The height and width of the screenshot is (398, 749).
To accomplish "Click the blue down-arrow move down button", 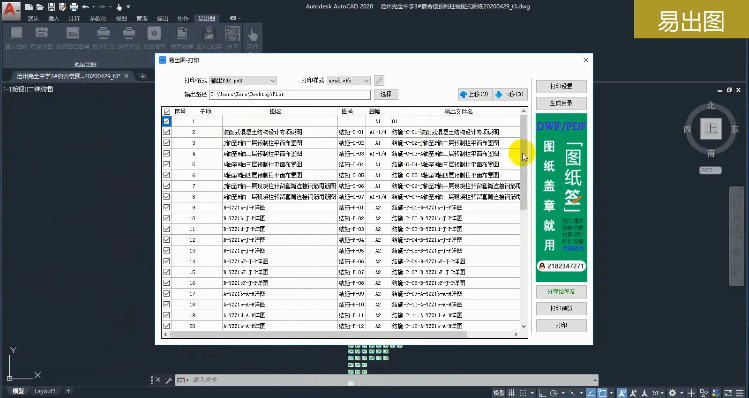I will pos(509,94).
